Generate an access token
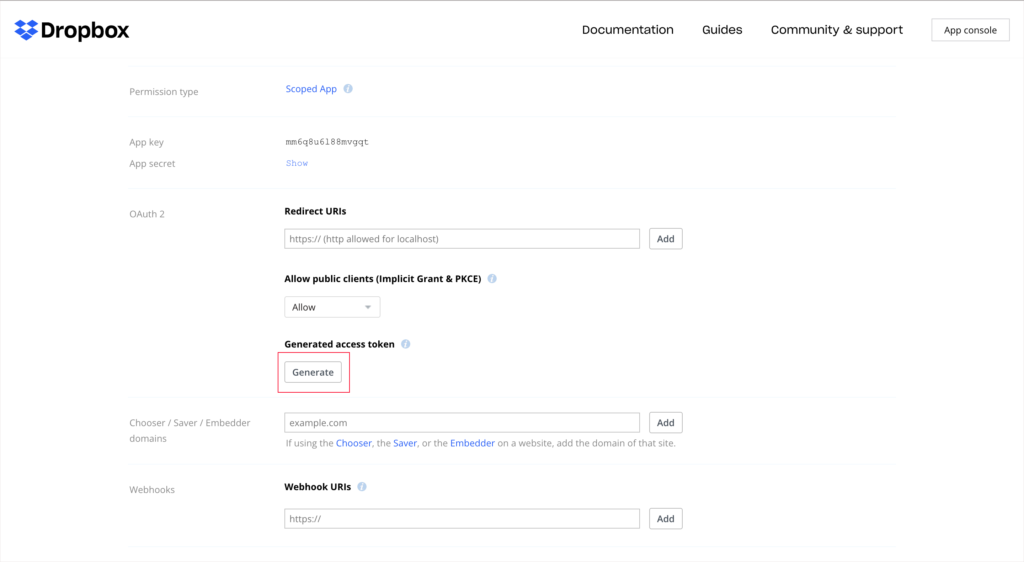Image resolution: width=1024 pixels, height=562 pixels. pos(313,372)
